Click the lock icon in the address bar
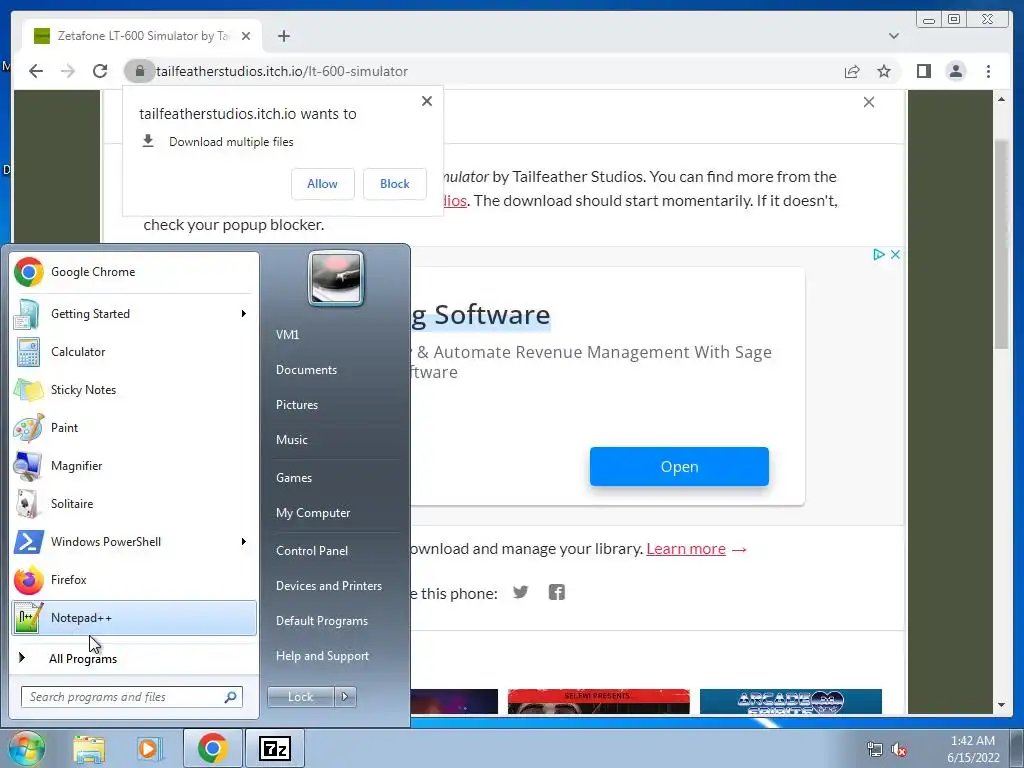Viewport: 1024px width, 768px height. click(139, 71)
